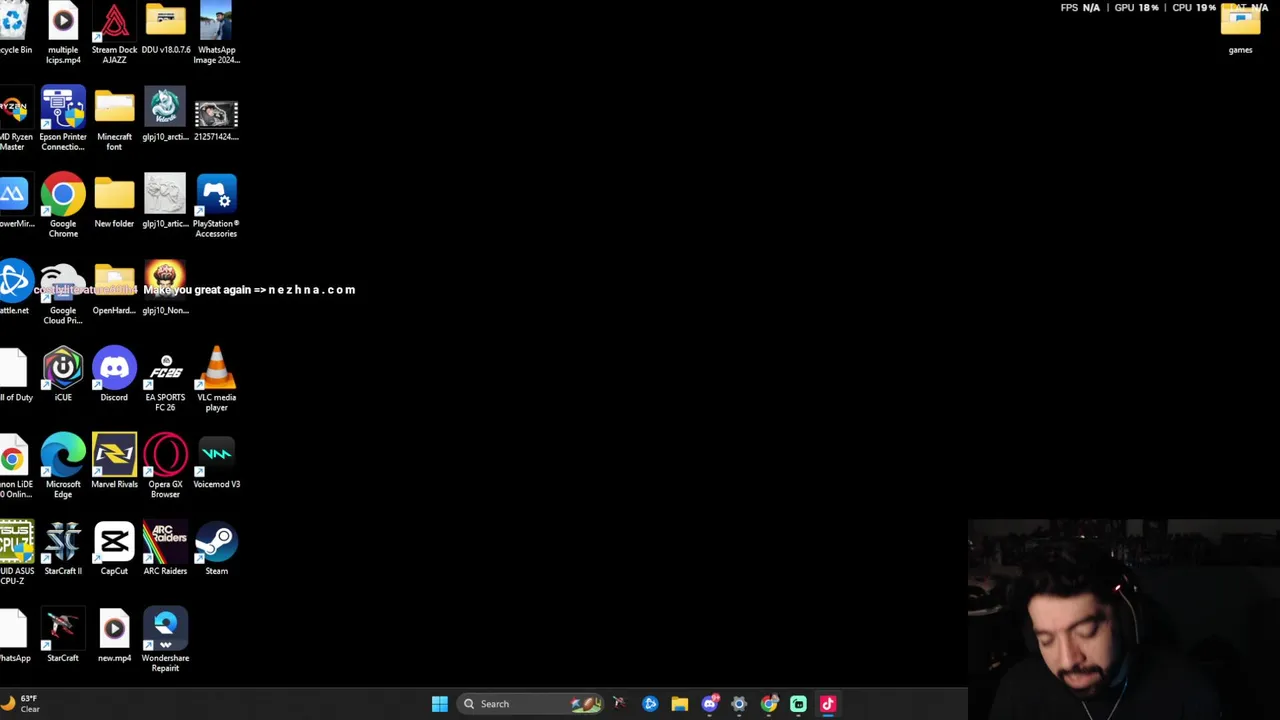Viewport: 1280px width, 720px height.
Task: Open the Recycle Bin icon
Action: point(14,29)
